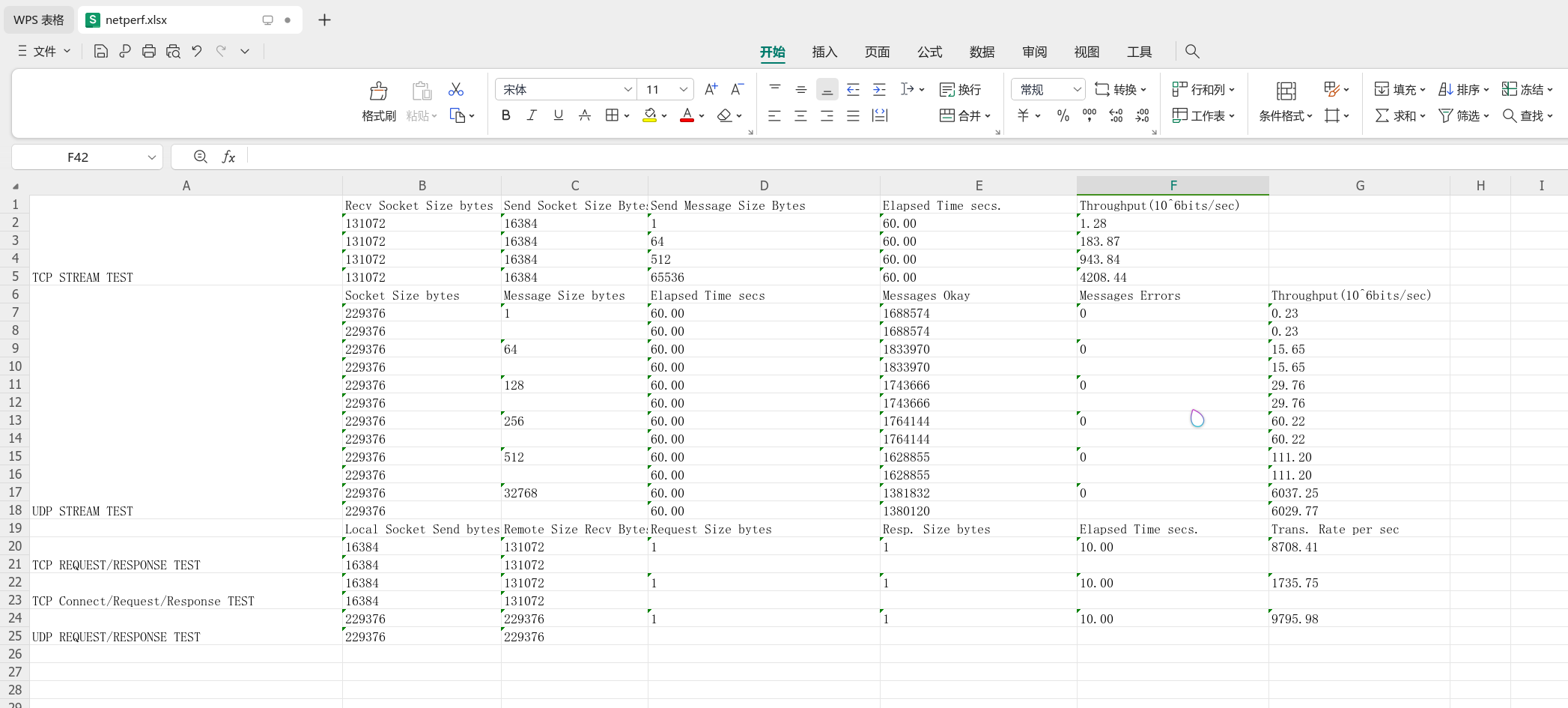Switch to the 公式 Formulas tab
Screen dimensions: 1568x708
point(929,52)
